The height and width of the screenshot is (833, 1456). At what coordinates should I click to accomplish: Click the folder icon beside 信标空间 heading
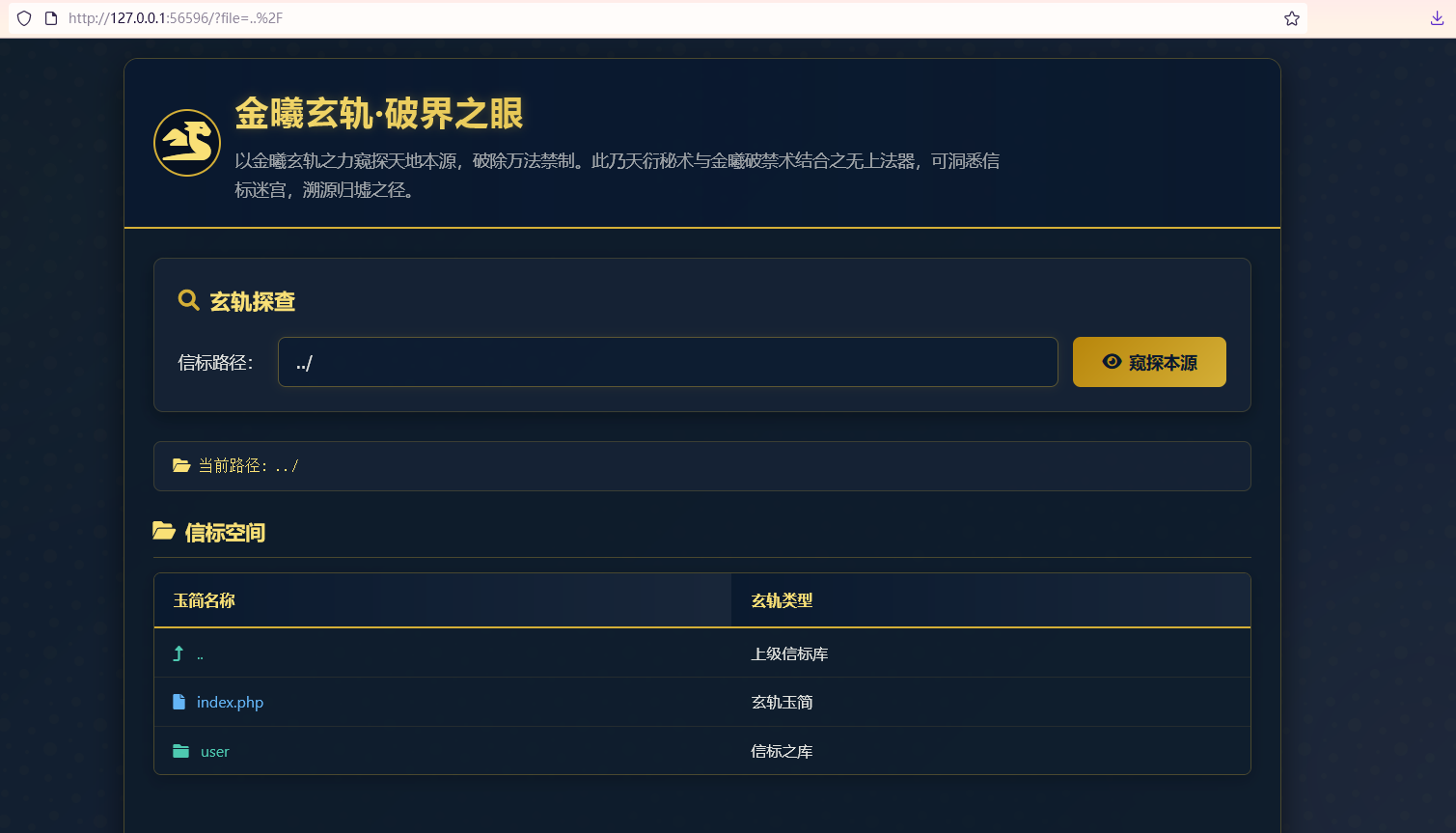[x=164, y=531]
